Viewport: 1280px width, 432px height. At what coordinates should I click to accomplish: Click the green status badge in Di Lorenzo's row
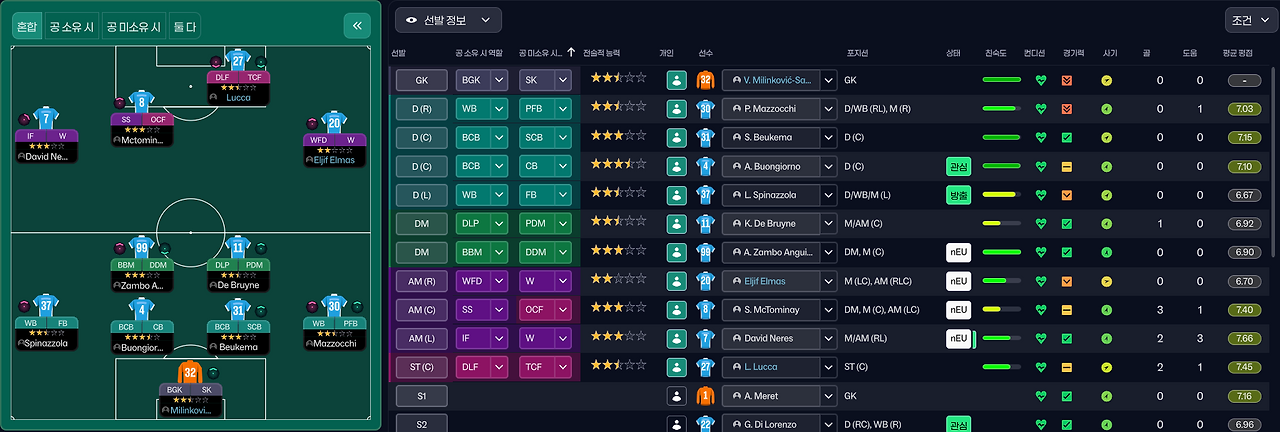point(959,424)
